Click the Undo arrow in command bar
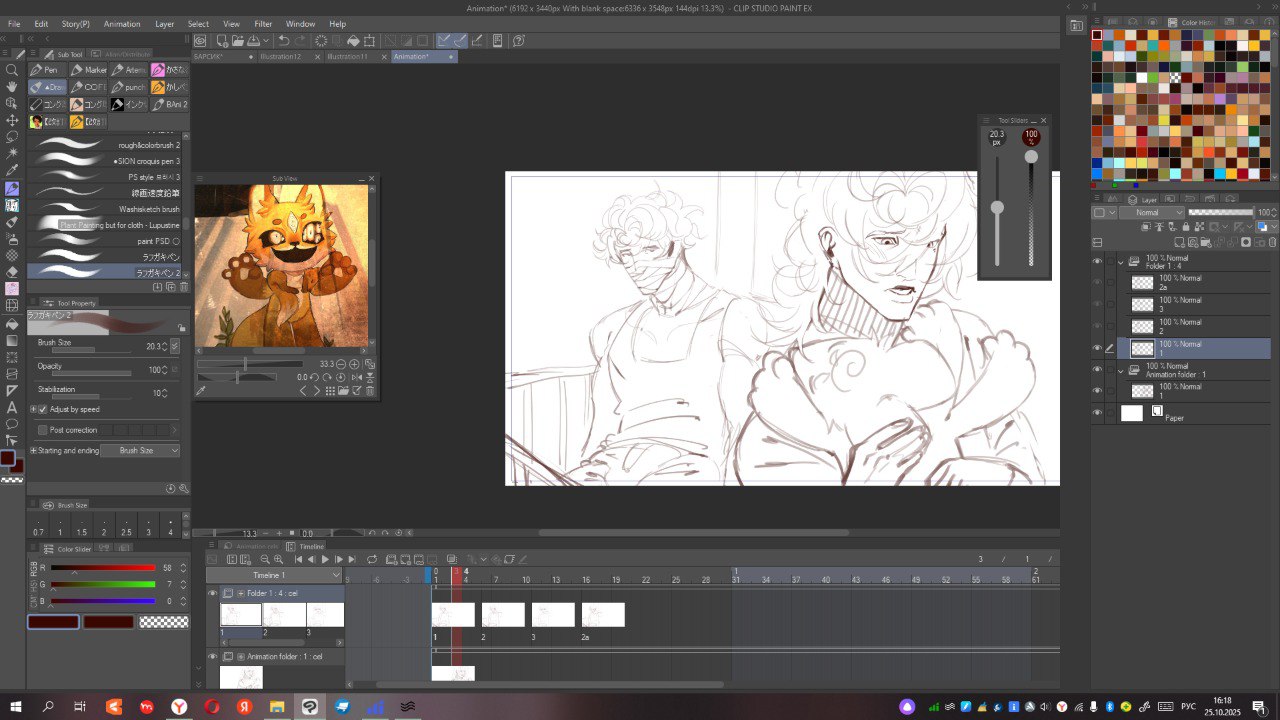 [284, 41]
